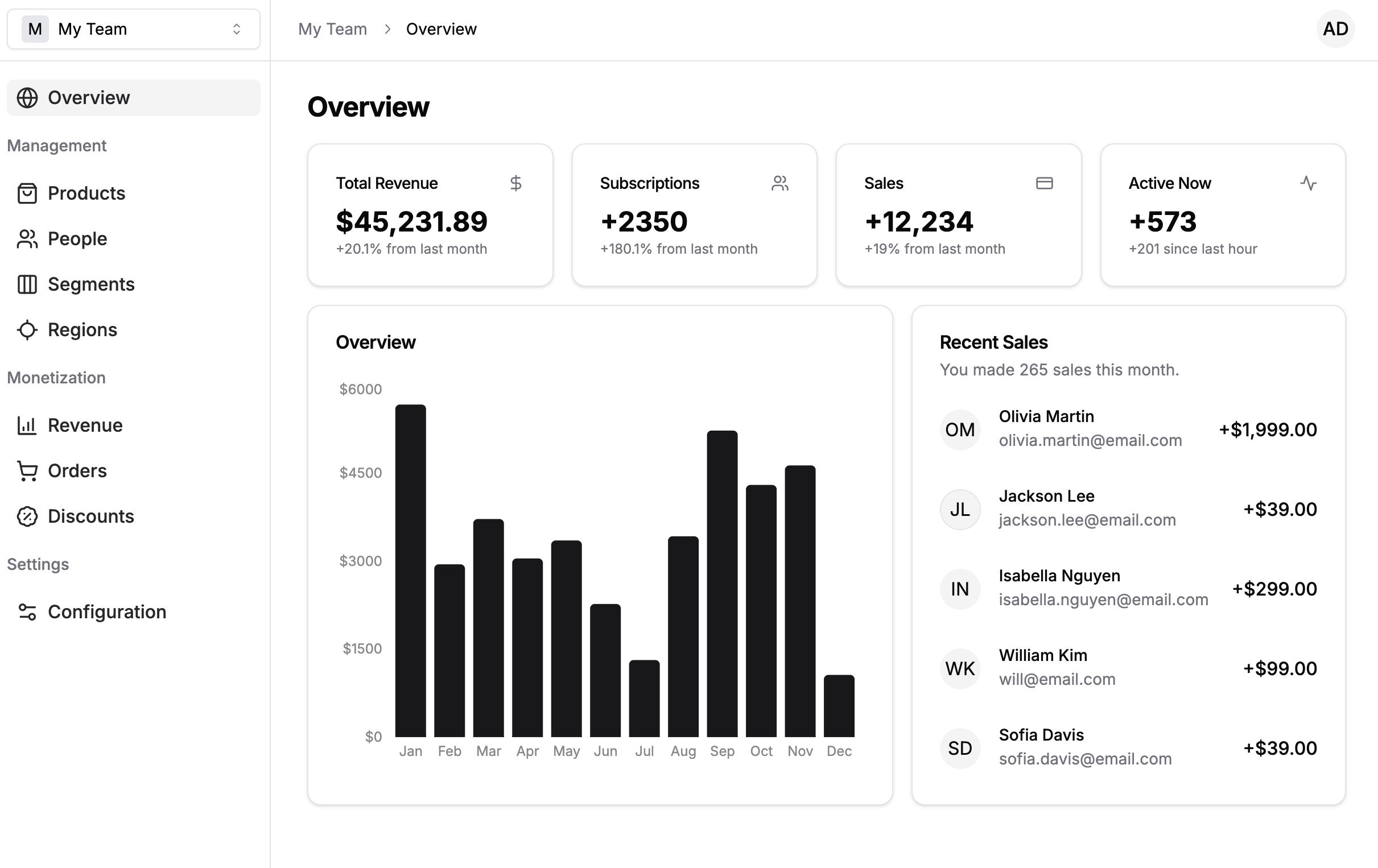1378x868 pixels.
Task: Click the People sidebar icon
Action: pos(27,239)
